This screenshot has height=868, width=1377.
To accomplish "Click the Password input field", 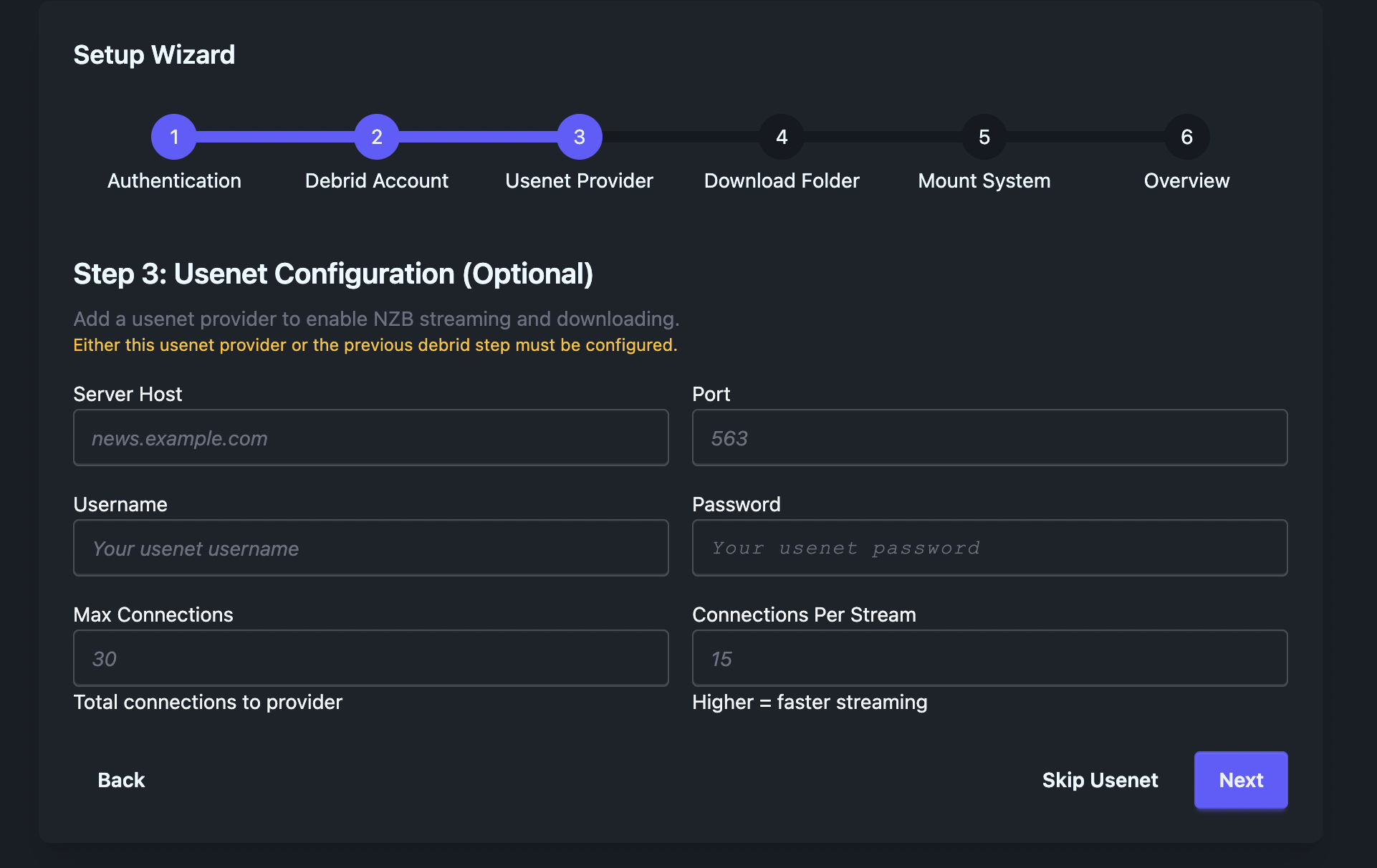I will coord(989,548).
